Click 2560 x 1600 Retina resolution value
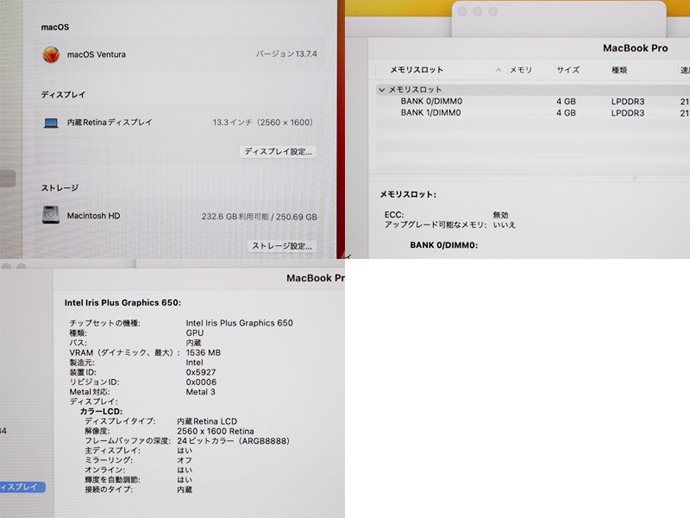The image size is (690, 518). 216,431
